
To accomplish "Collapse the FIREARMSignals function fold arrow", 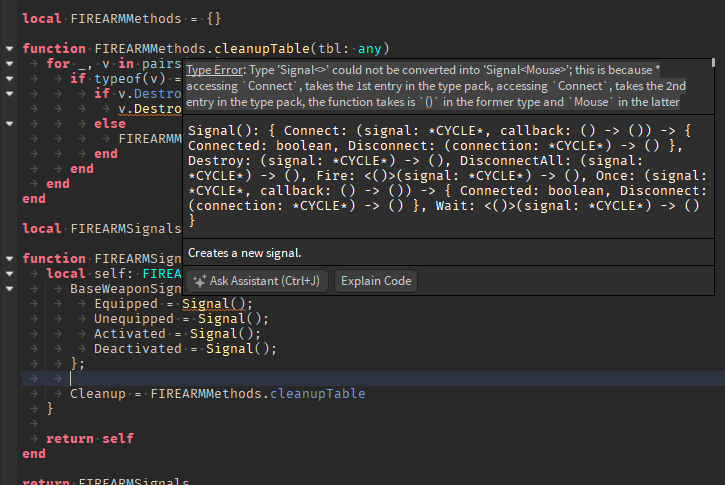I will 9,258.
